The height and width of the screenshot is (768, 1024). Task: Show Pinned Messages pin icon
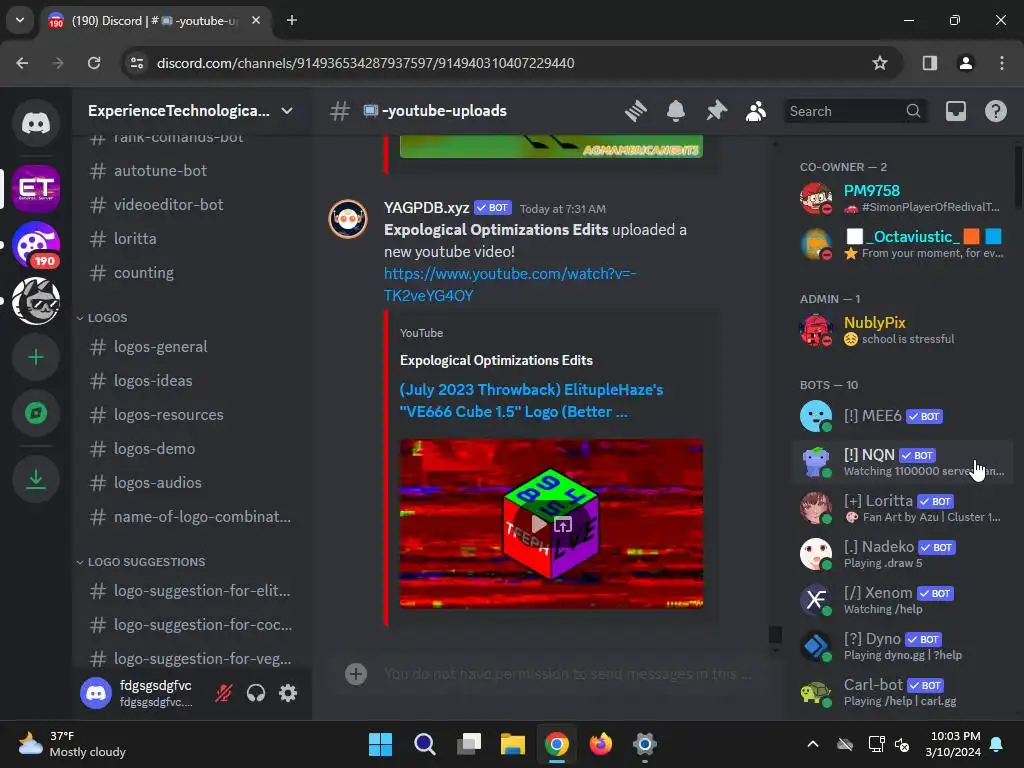pos(716,111)
